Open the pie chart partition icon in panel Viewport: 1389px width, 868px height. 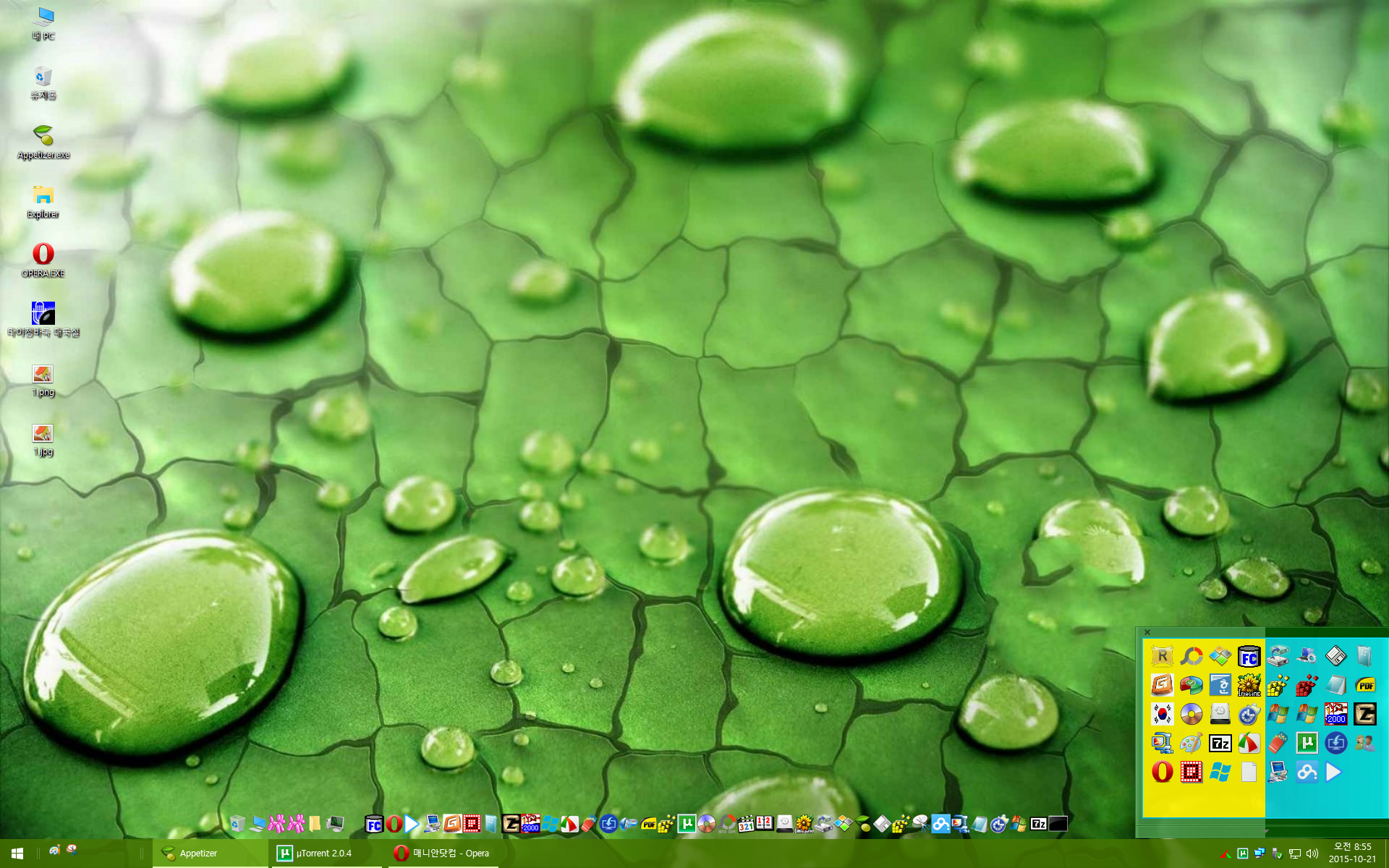(1191, 685)
